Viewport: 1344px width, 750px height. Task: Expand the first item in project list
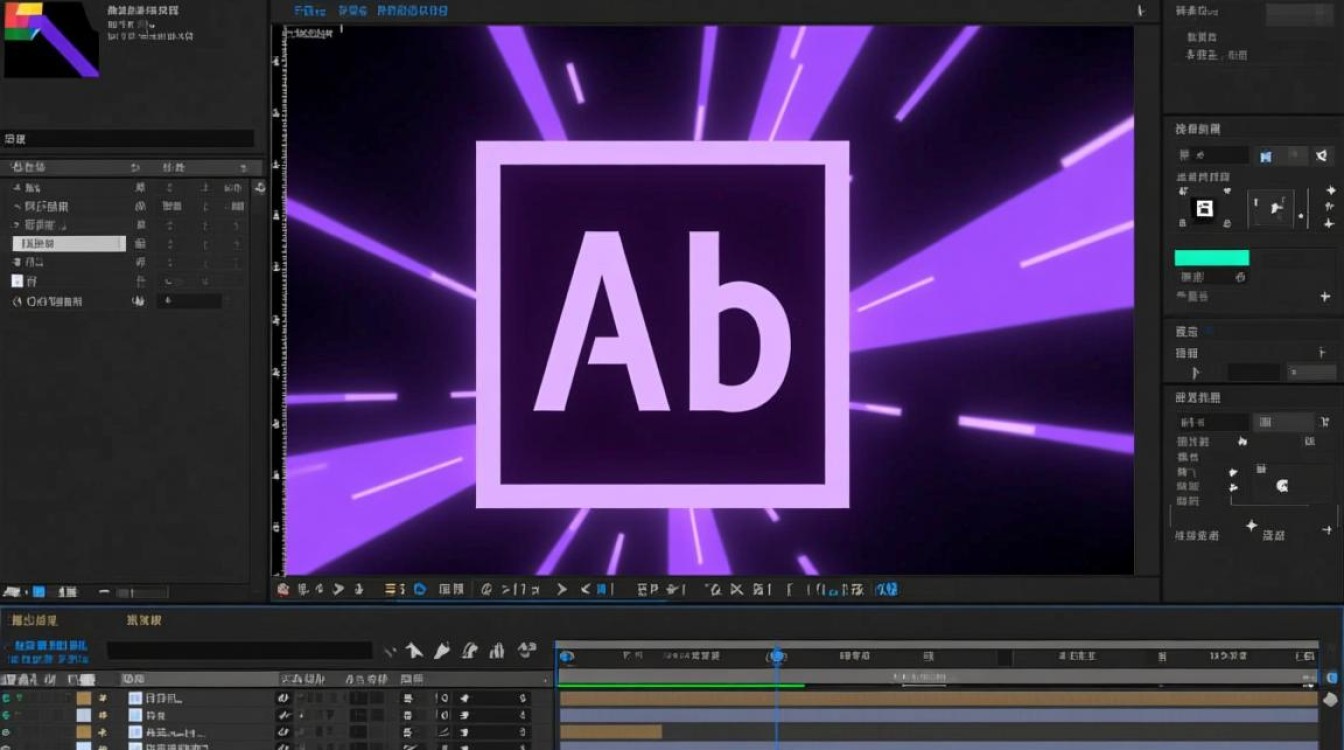[17, 188]
